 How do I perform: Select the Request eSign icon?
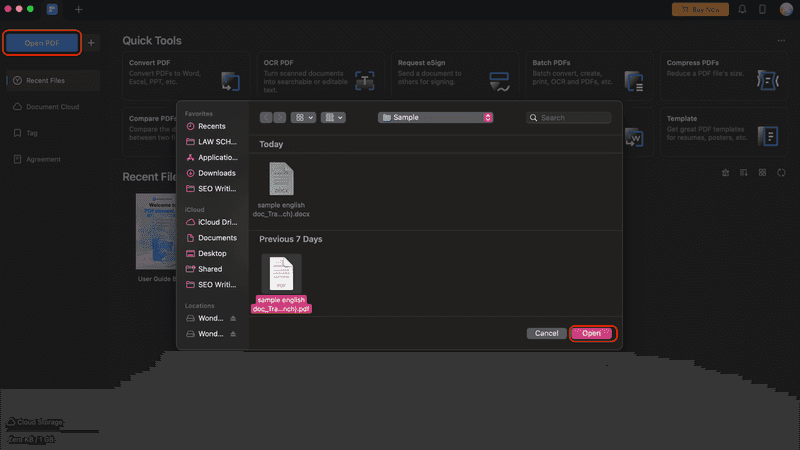pos(499,82)
